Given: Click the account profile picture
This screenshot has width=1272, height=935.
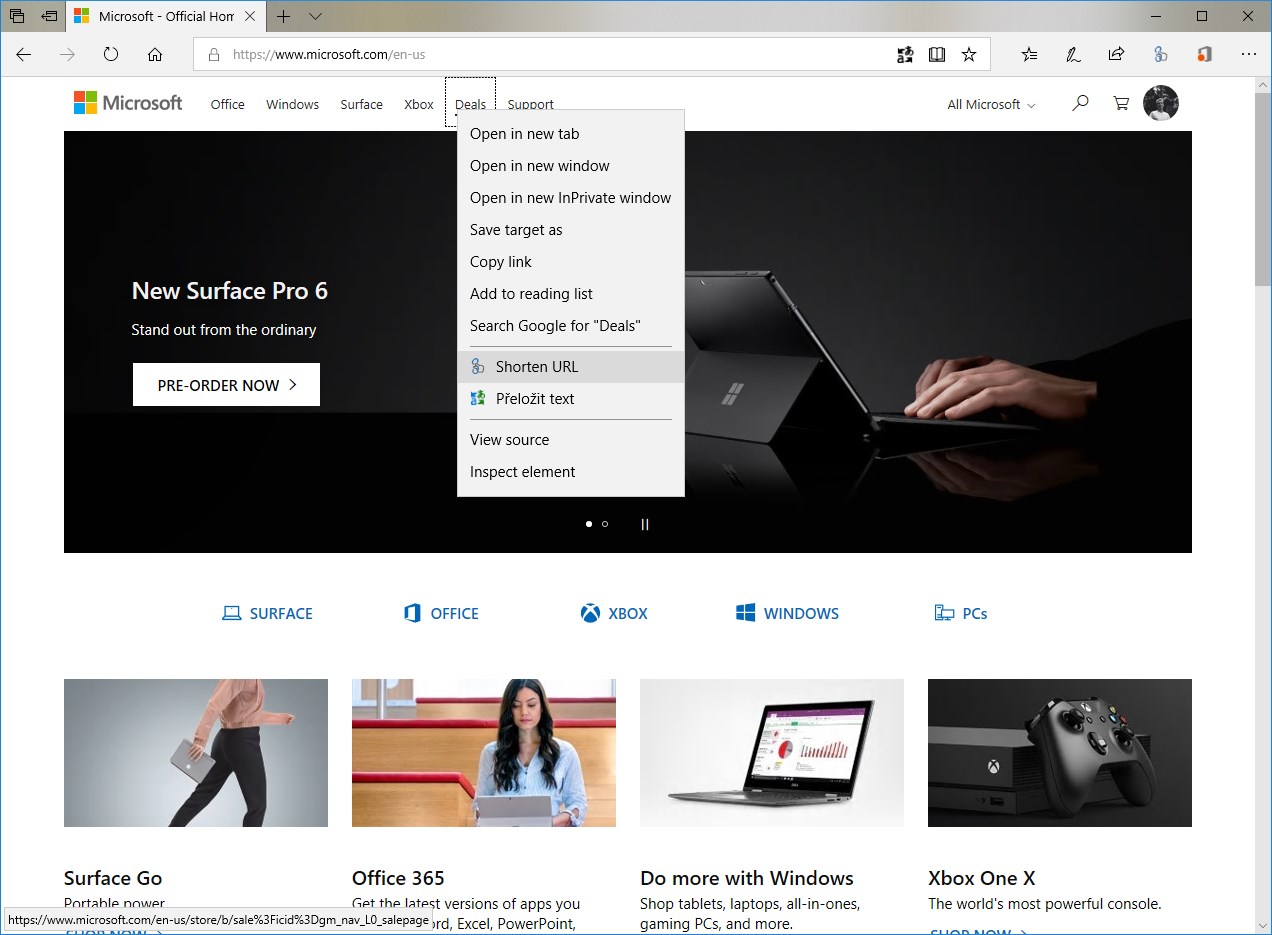Looking at the screenshot, I should coord(1161,103).
